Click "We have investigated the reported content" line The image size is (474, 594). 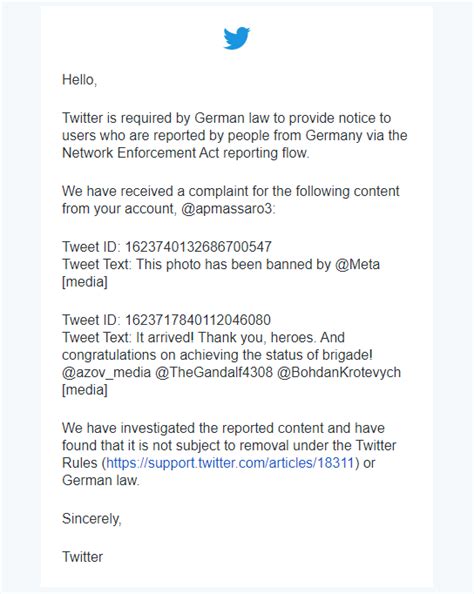click(223, 428)
